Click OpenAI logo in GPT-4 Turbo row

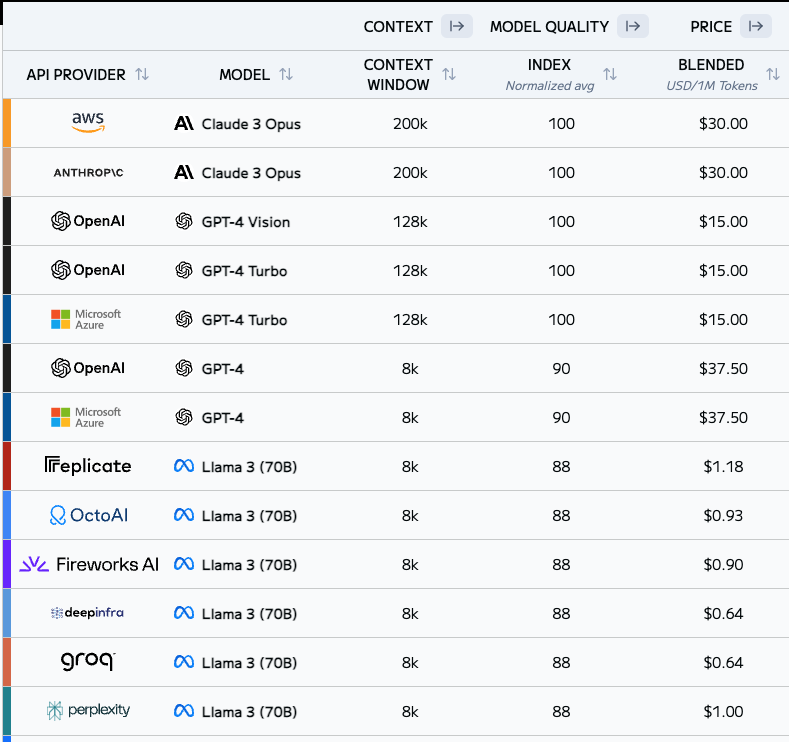pos(88,270)
